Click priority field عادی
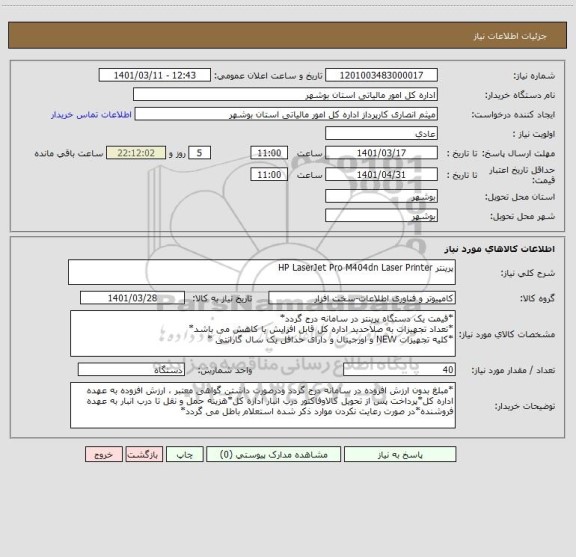The width and height of the screenshot is (576, 557). [381, 133]
